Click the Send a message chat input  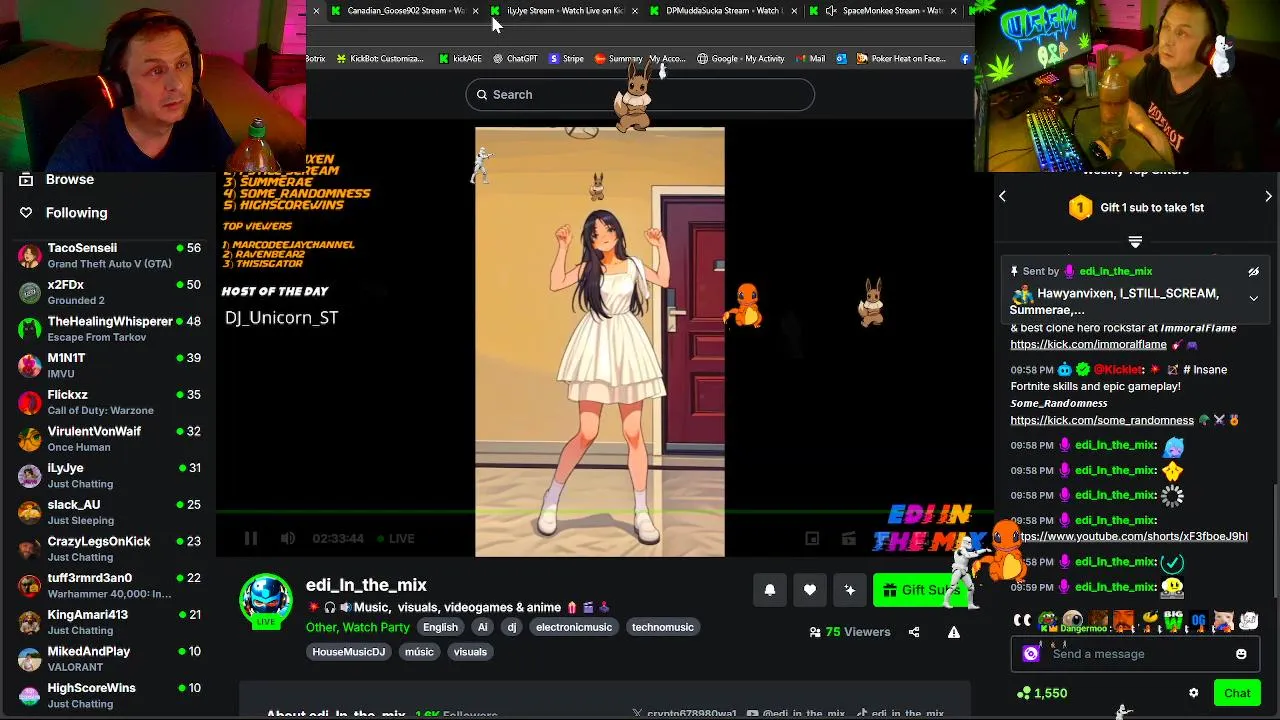[x=1134, y=654]
